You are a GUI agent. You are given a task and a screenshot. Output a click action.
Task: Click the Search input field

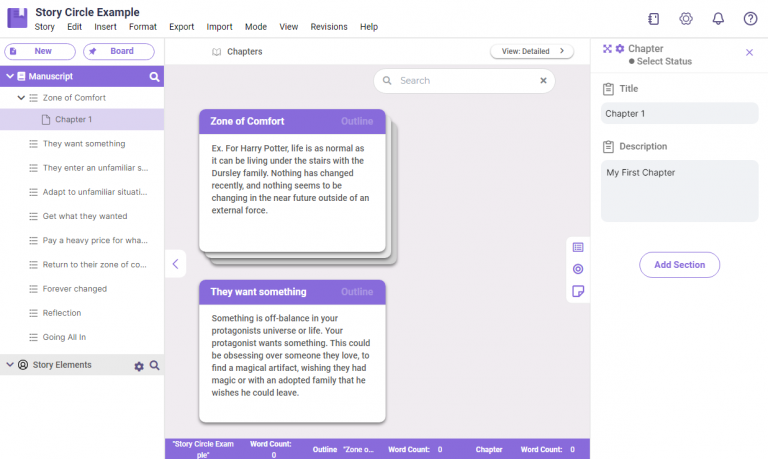pyautogui.click(x=465, y=81)
